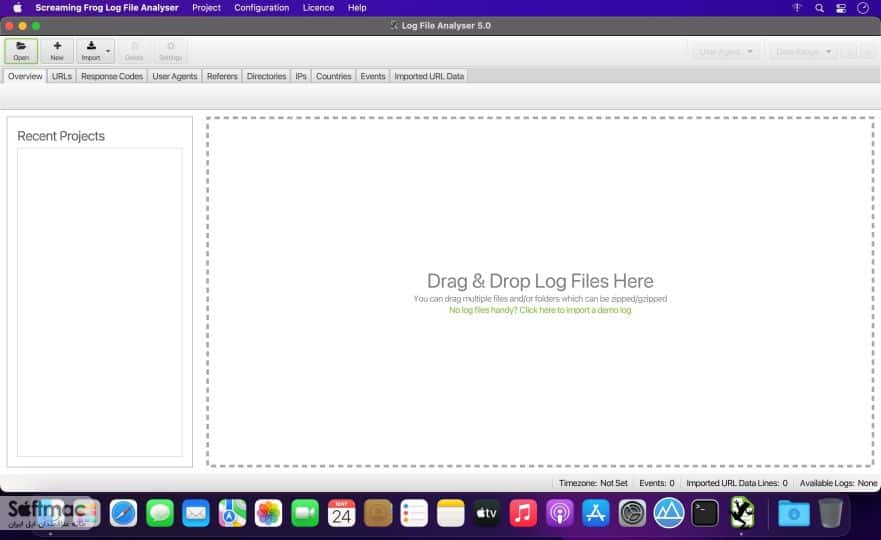Image resolution: width=881 pixels, height=540 pixels.
Task: Switch to the URLs tab
Action: pyautogui.click(x=62, y=76)
